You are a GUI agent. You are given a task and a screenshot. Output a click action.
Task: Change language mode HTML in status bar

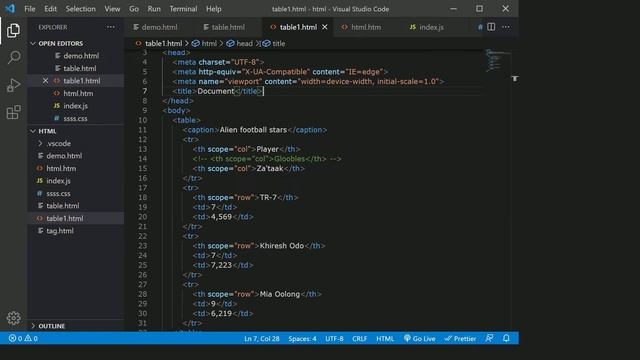pos(385,338)
